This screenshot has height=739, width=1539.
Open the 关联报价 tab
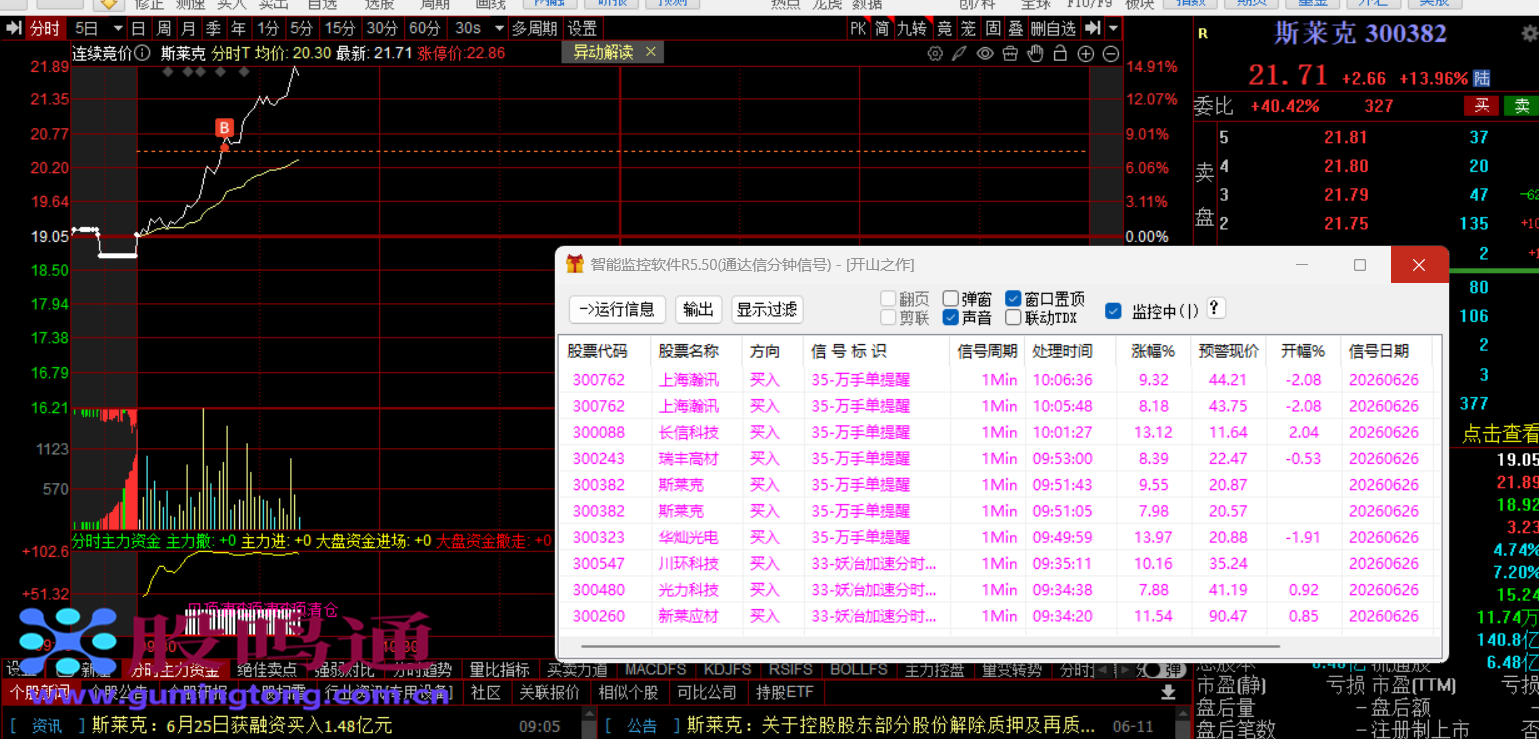tap(549, 692)
